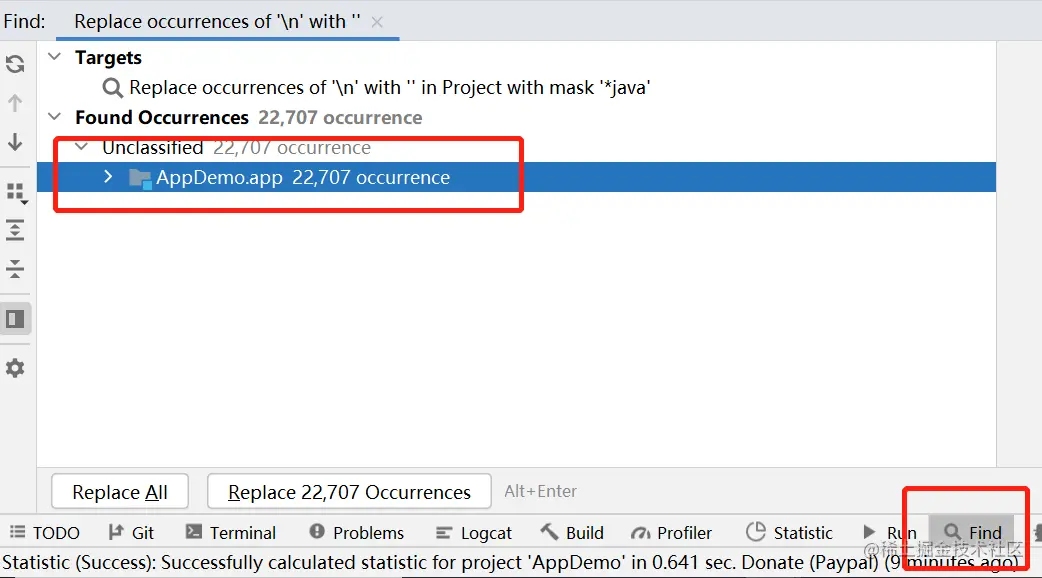Image resolution: width=1042 pixels, height=578 pixels.
Task: Click the Collapse All icon
Action: (x=15, y=268)
